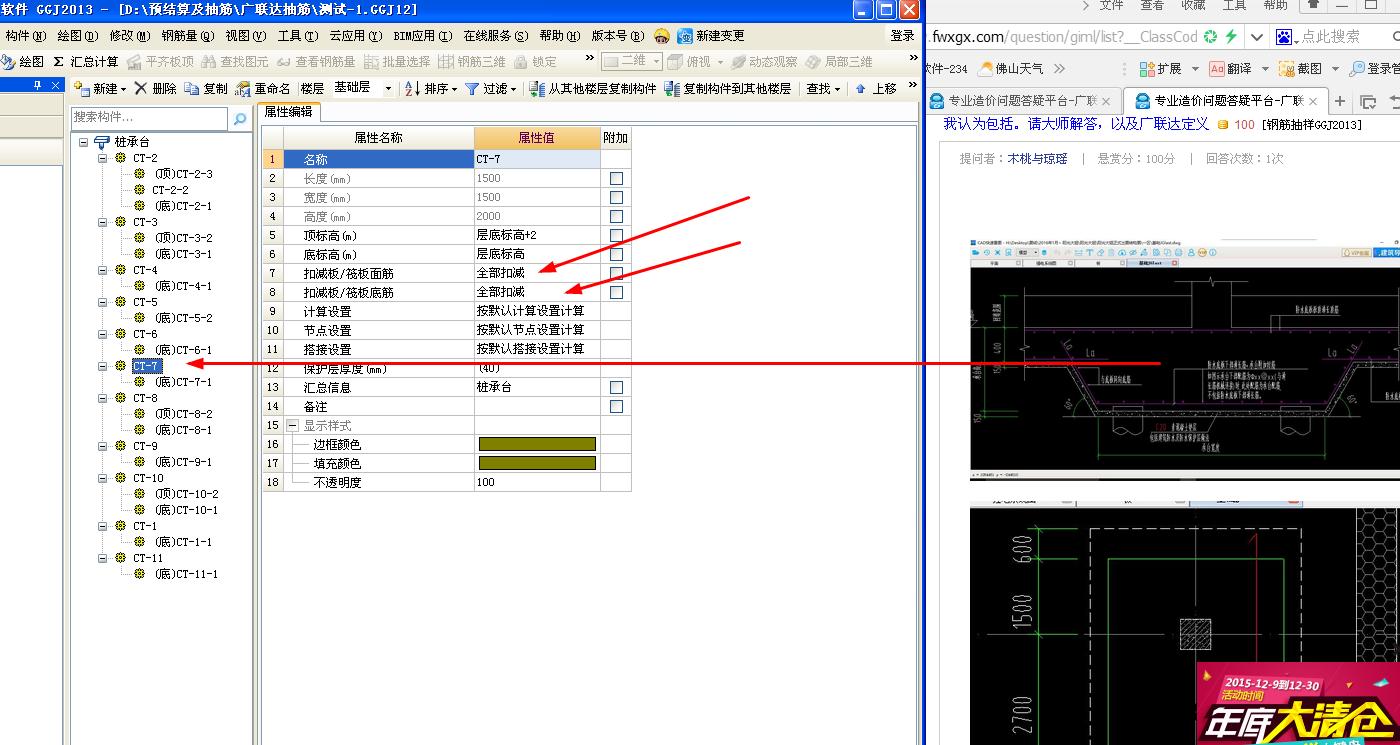1400x745 pixels.
Task: Copy component using 复制 icon
Action: coord(192,88)
